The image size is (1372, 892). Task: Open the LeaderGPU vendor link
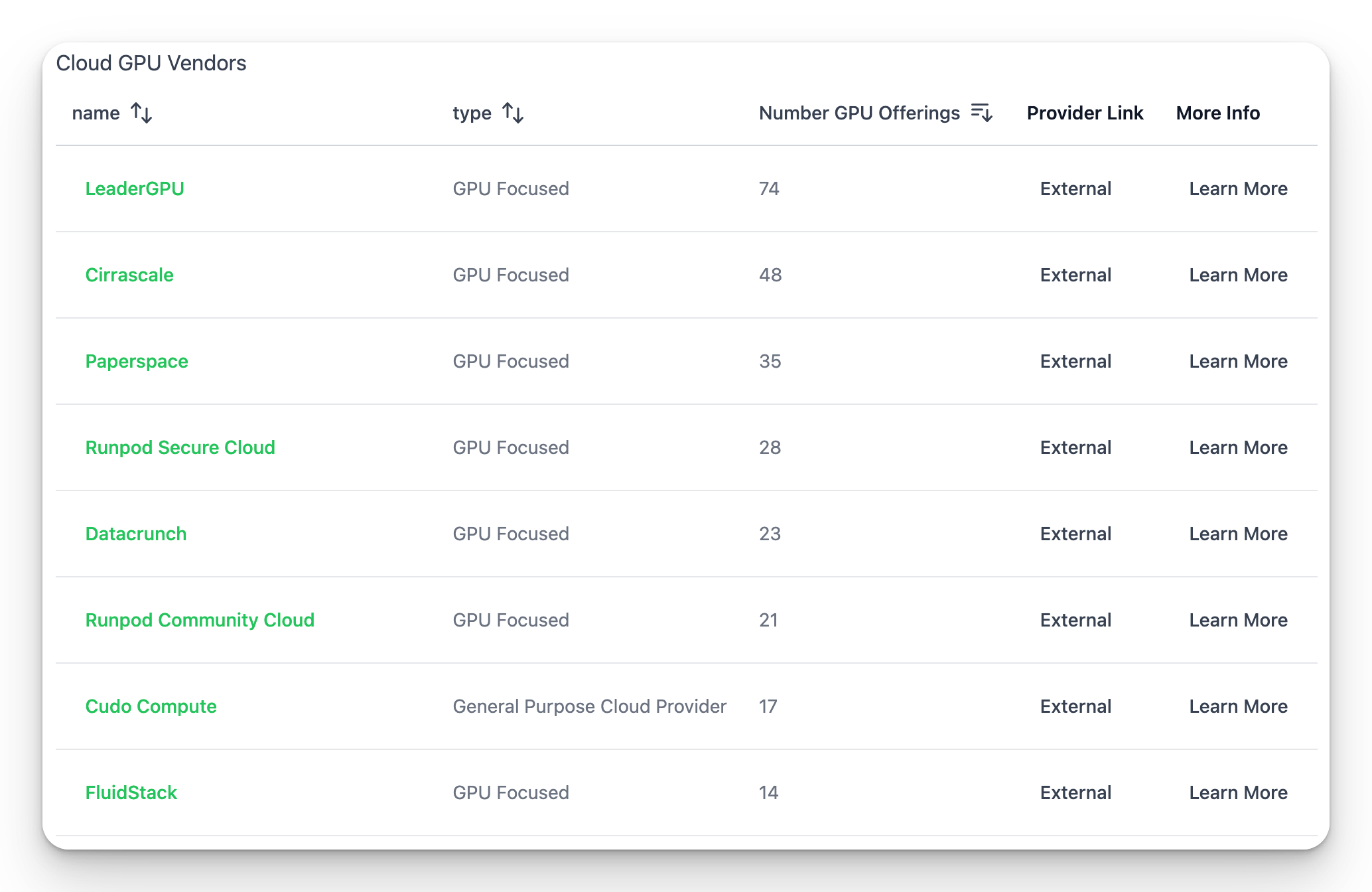tap(135, 188)
